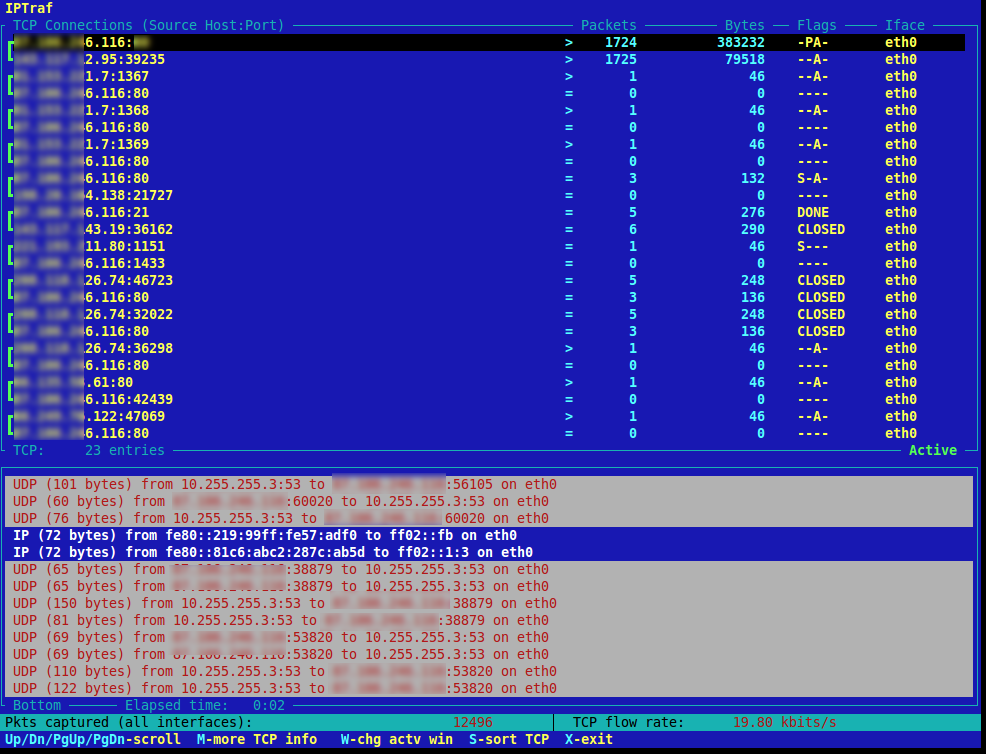Viewport: 986px width, 754px height.
Task: Click the -PA- flag value
Action: [812, 42]
